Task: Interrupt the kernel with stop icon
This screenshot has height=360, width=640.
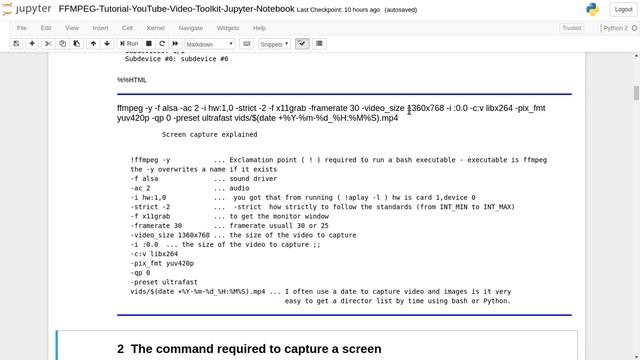Action: pos(149,44)
